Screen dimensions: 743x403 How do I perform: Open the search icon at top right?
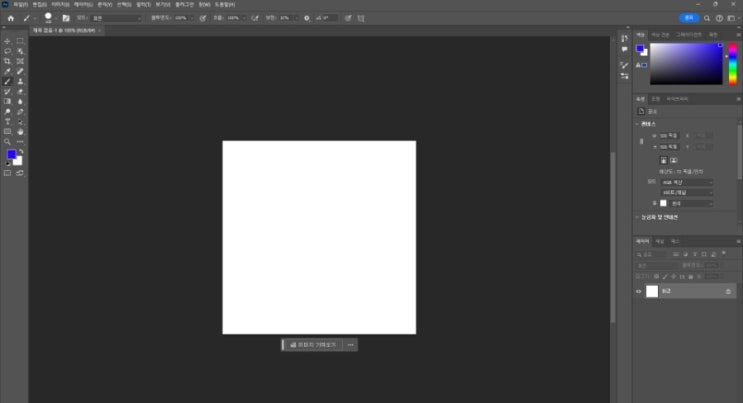coord(707,18)
